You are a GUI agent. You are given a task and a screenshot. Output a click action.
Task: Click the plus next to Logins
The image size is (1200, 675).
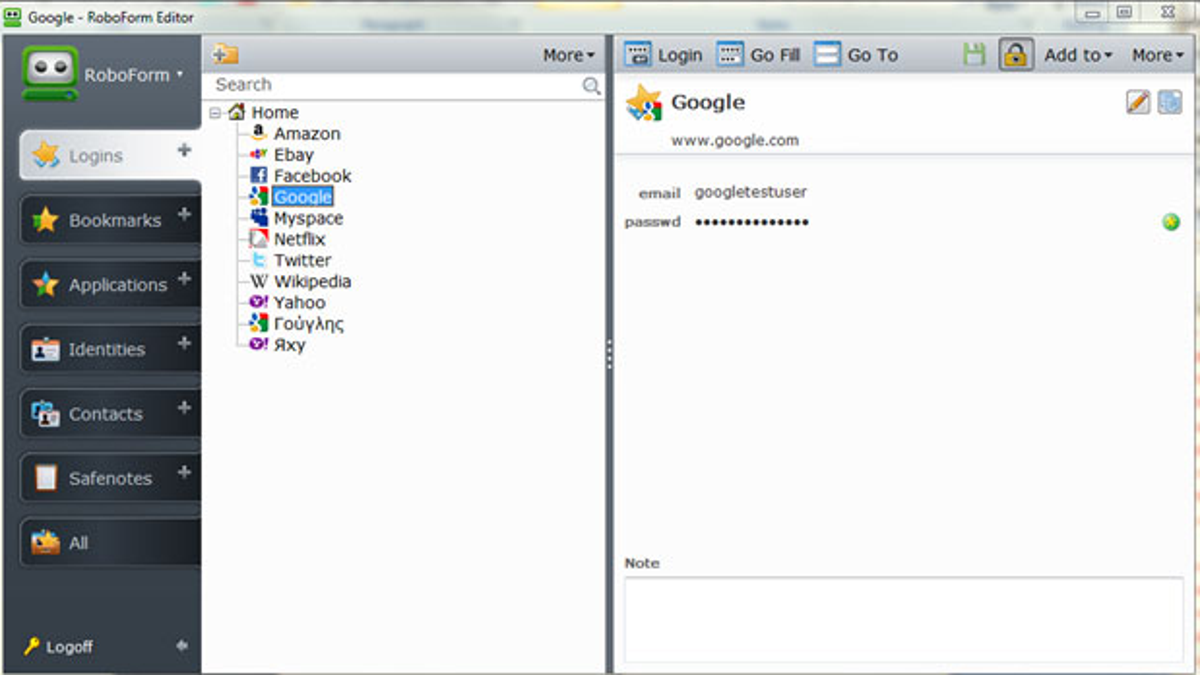pyautogui.click(x=184, y=150)
